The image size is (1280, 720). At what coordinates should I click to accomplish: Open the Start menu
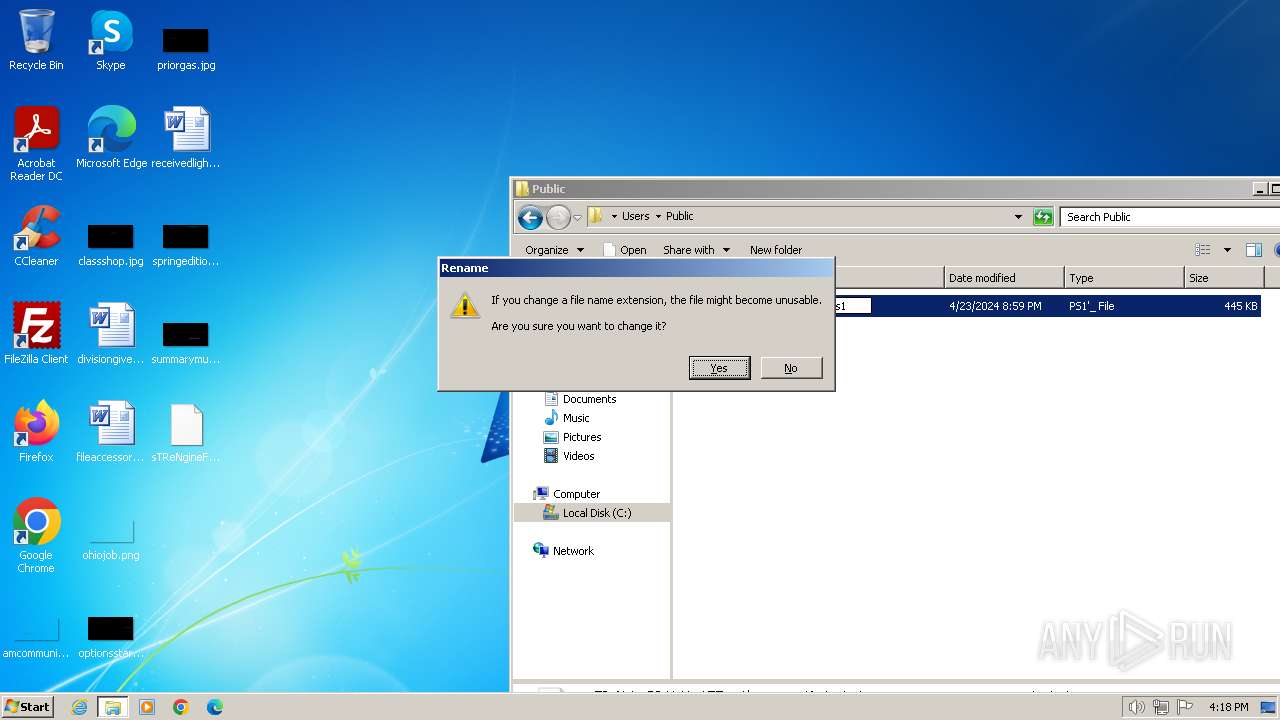pos(27,707)
